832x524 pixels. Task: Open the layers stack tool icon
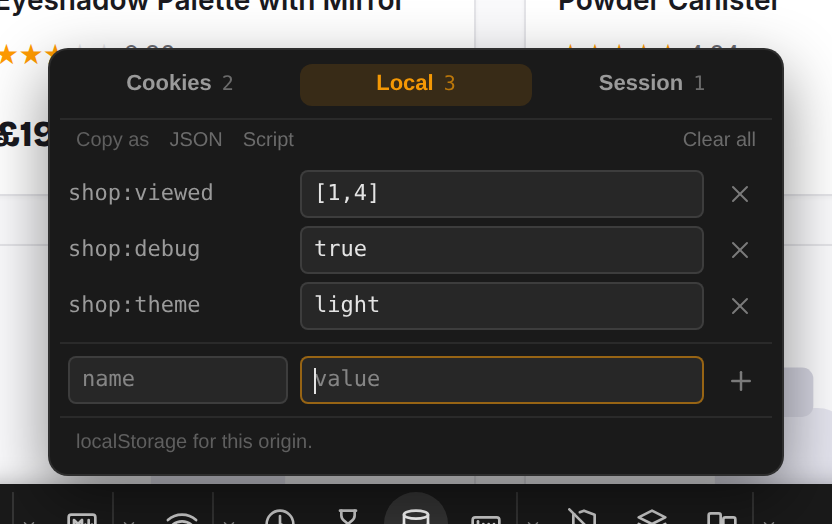tap(652, 517)
